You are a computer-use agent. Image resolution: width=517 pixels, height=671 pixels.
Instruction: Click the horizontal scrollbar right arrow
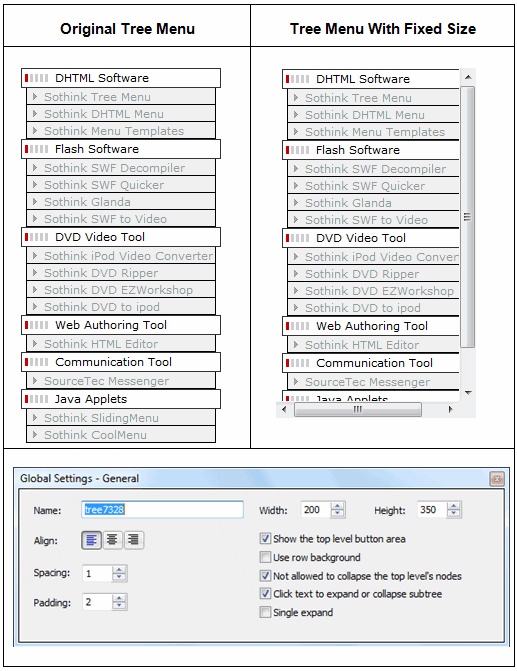(450, 410)
